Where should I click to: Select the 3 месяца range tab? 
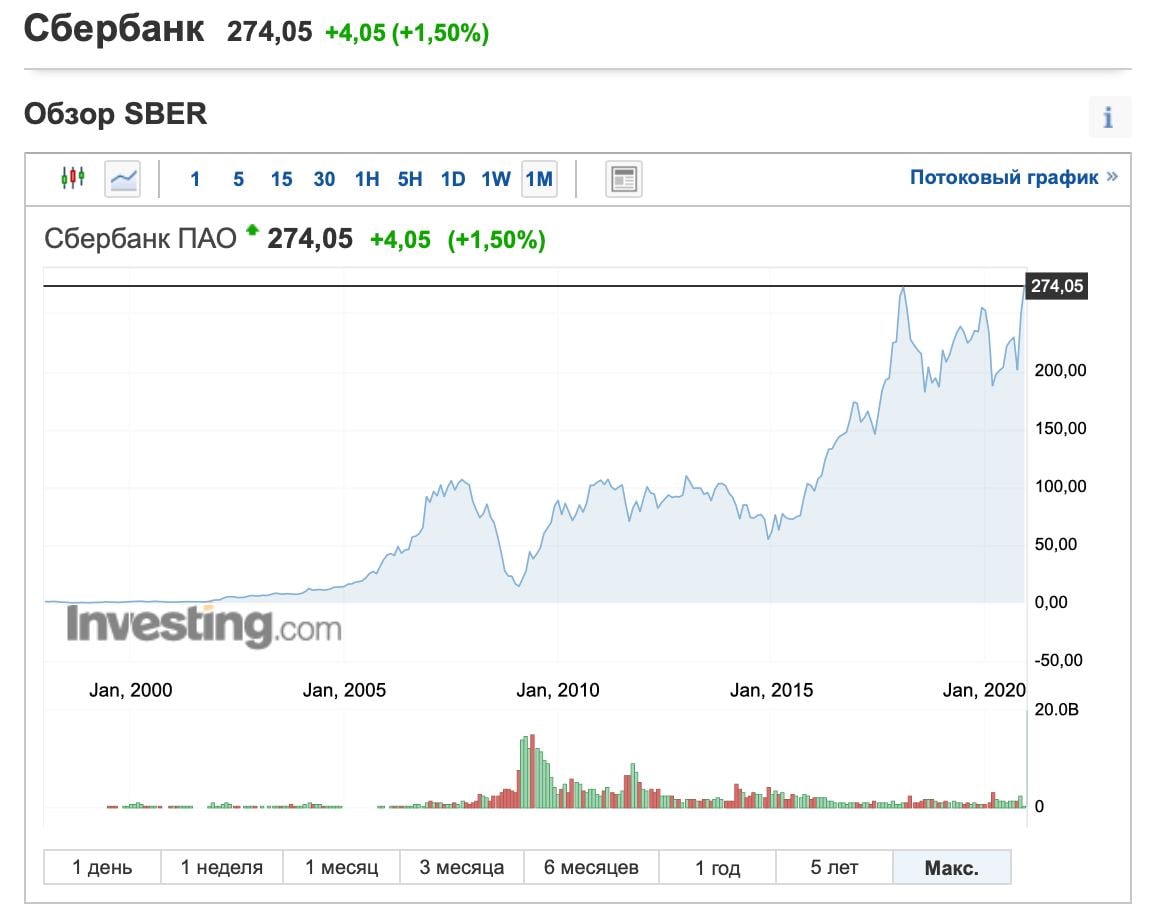click(x=461, y=868)
